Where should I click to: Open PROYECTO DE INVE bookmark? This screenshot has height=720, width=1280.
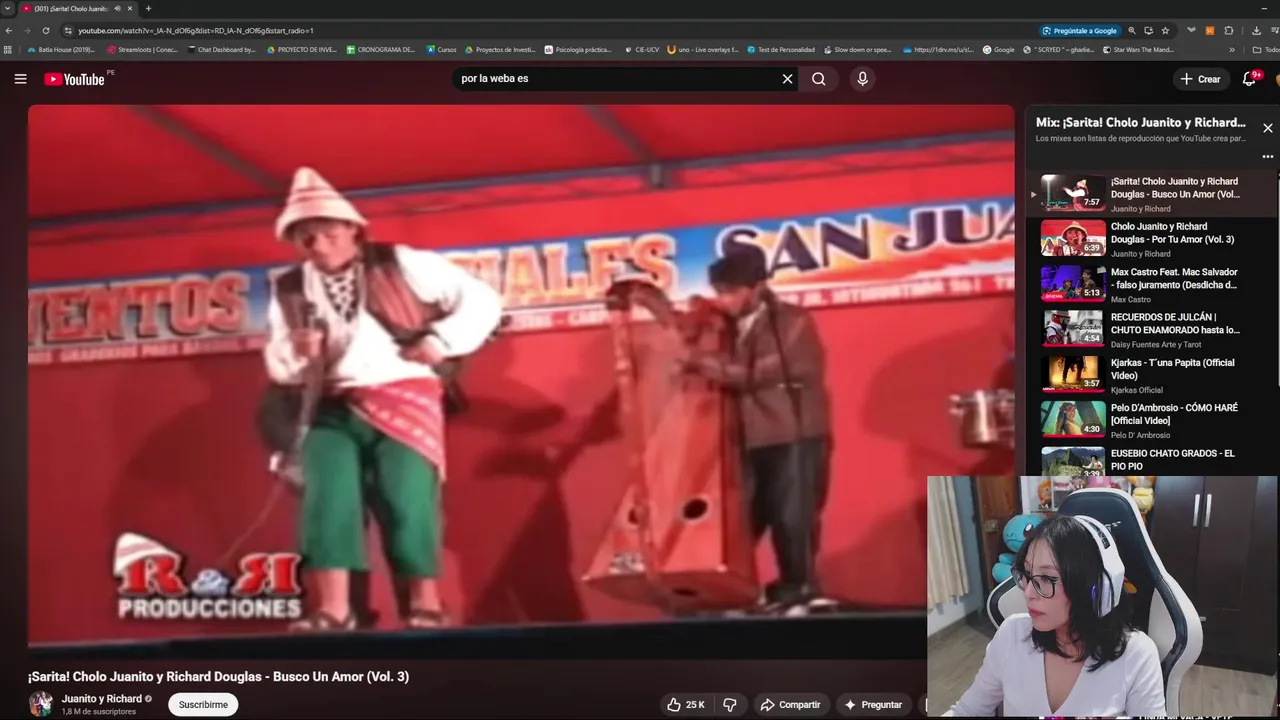tap(302, 49)
